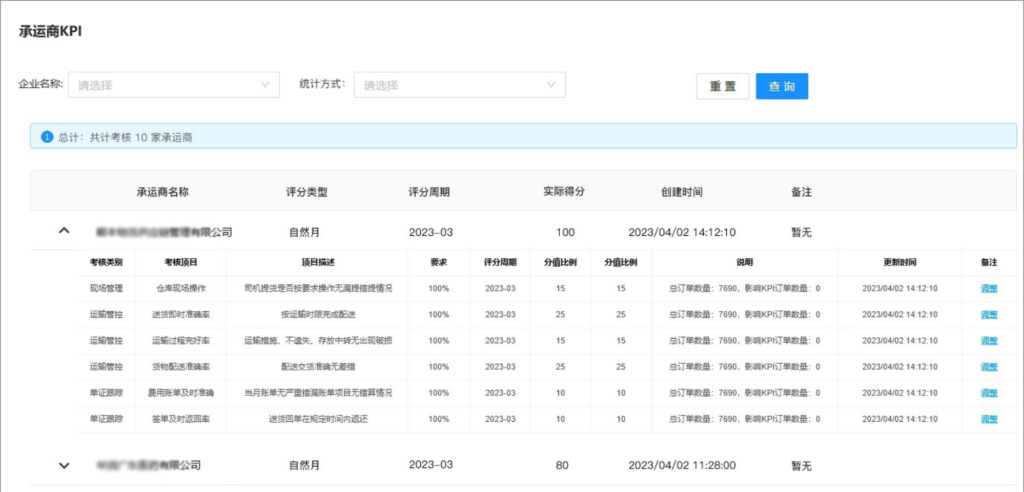Click the blue info icon beside 总计
This screenshot has width=1024, height=492.
(46, 137)
